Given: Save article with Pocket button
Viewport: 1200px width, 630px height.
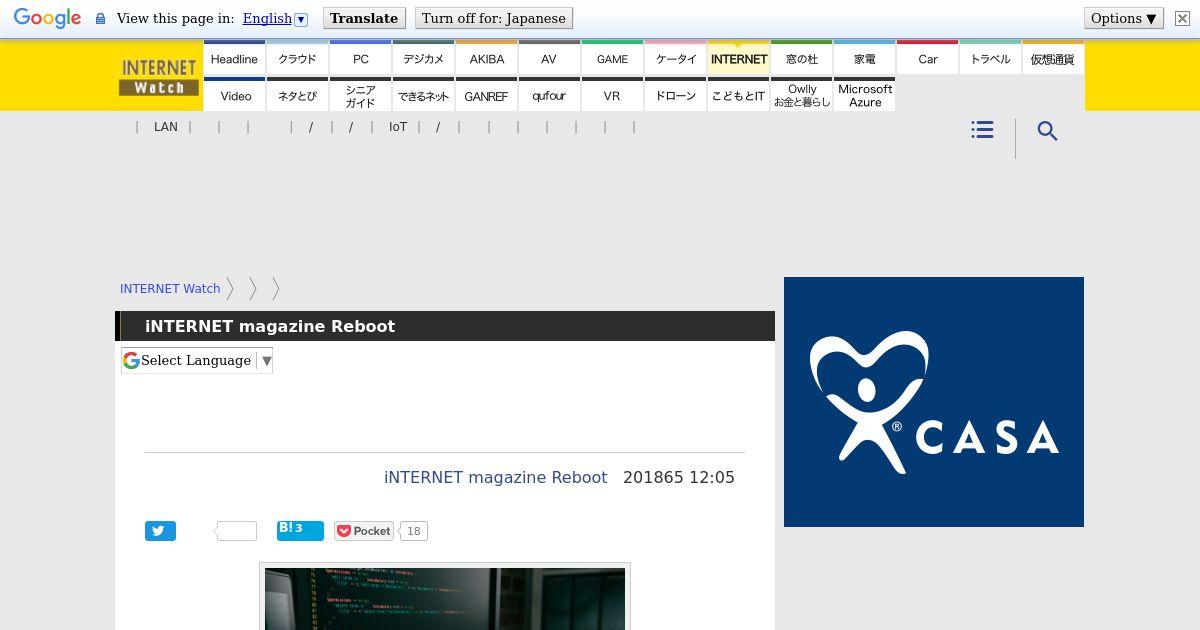Looking at the screenshot, I should pyautogui.click(x=364, y=531).
